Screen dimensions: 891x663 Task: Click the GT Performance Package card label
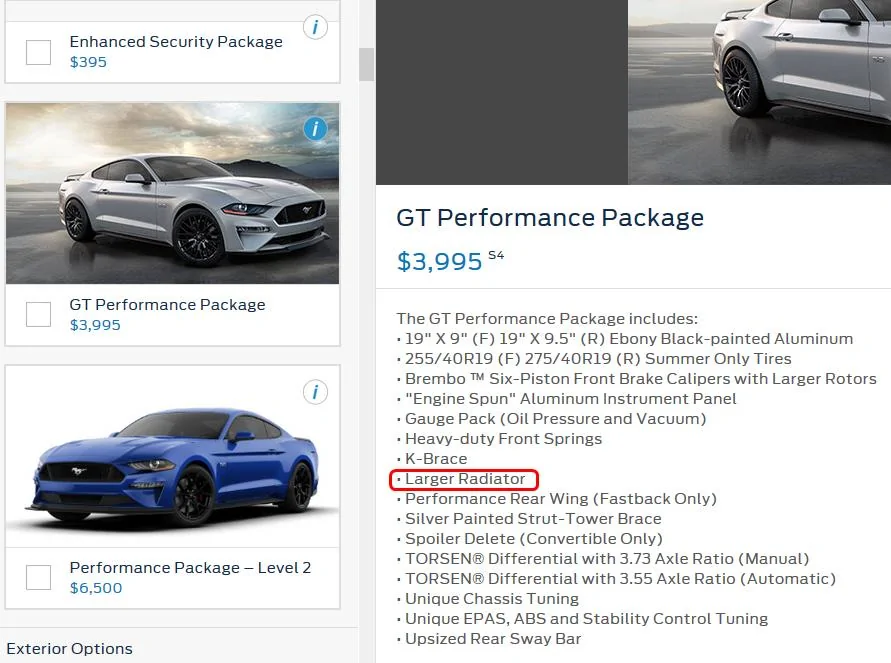click(167, 305)
